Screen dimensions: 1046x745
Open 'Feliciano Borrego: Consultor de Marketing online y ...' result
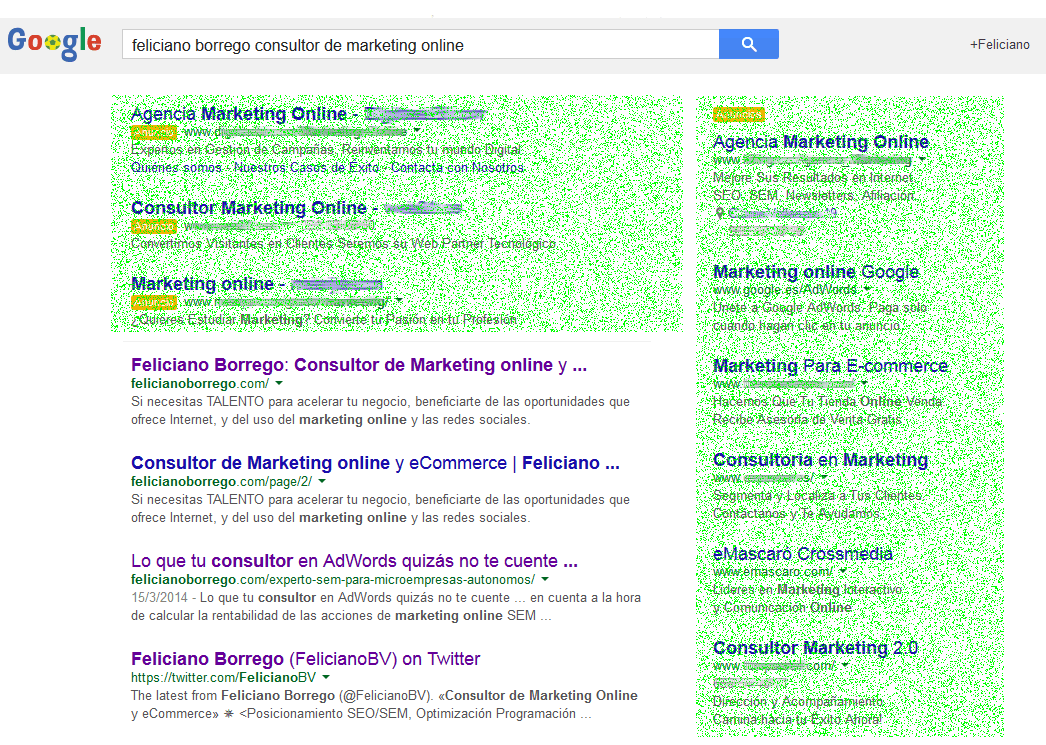click(359, 365)
